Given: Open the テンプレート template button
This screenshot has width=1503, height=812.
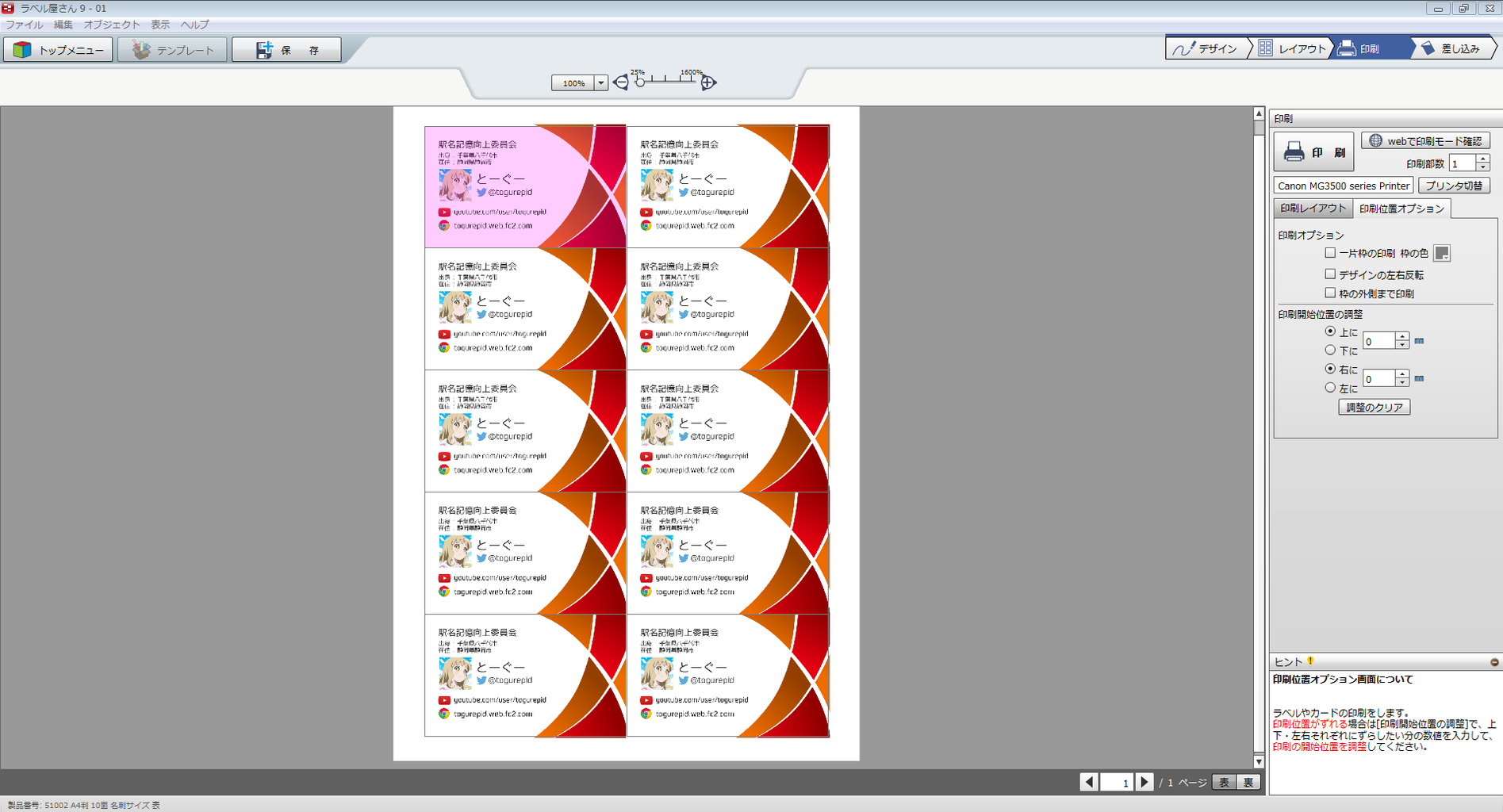Looking at the screenshot, I should [172, 49].
